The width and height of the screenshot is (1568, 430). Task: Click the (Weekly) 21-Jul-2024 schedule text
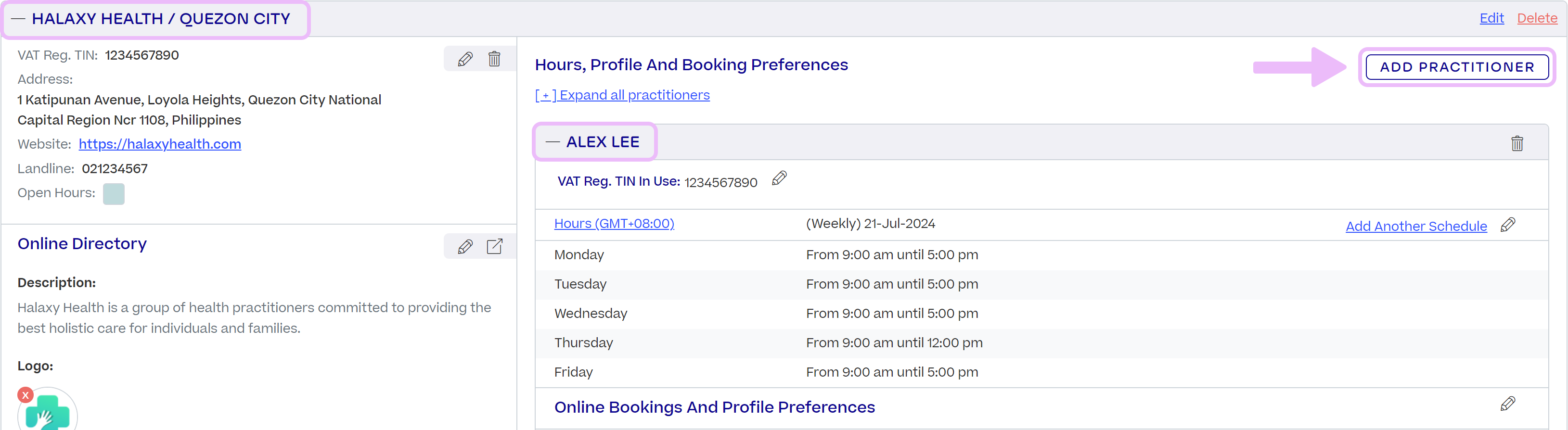click(x=871, y=223)
